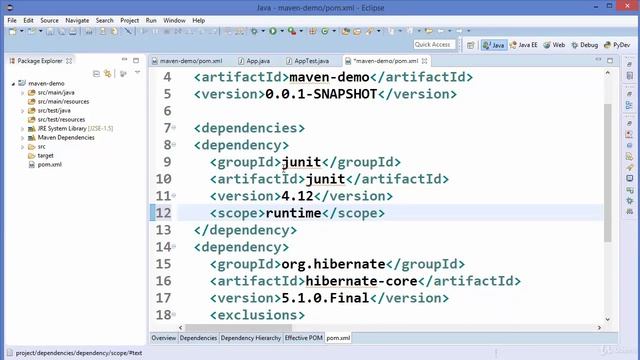Click the word runtime on line 12
Screen dimensions: 640x360
click(293, 213)
